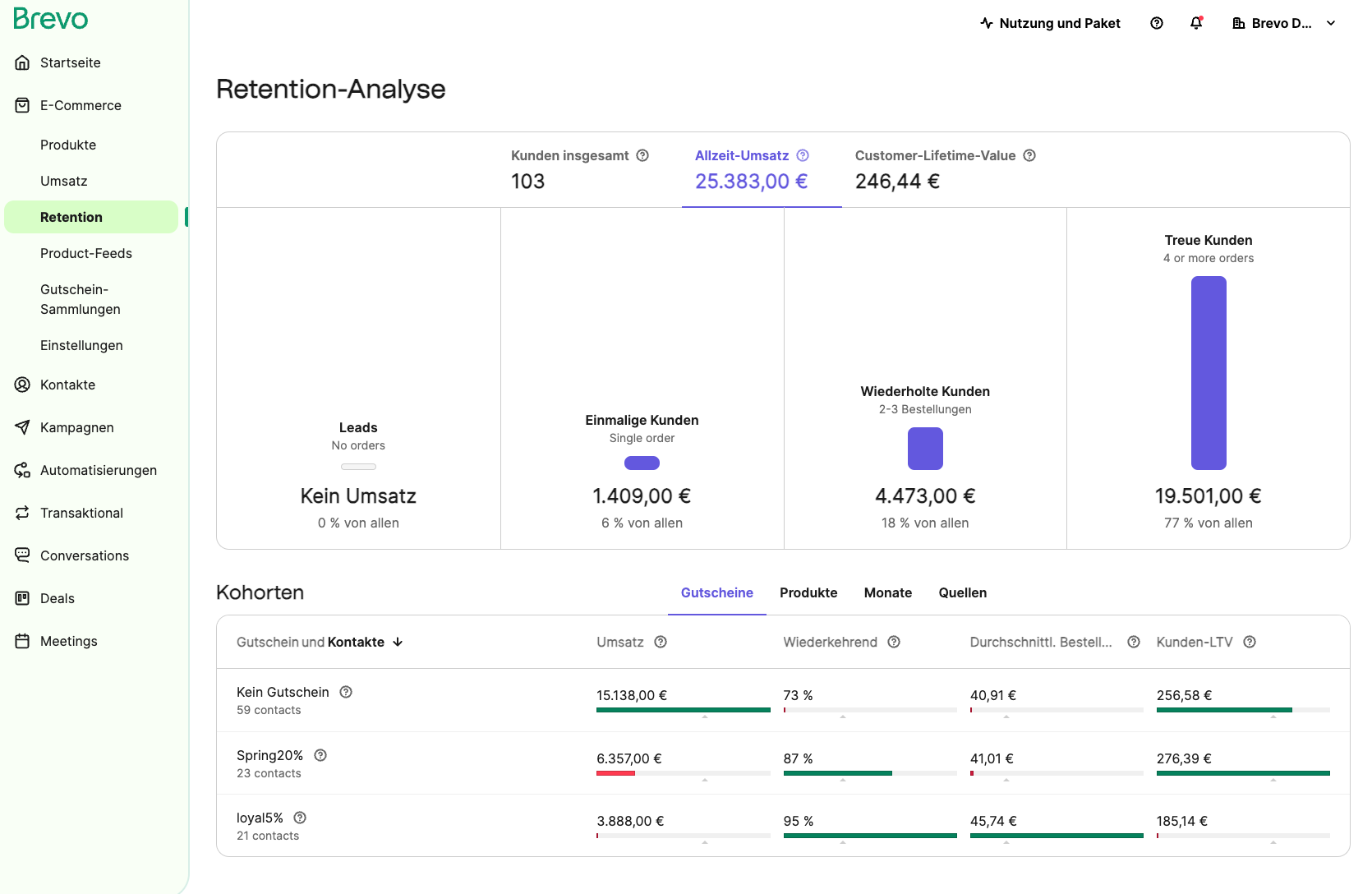
Task: Click Kein Gutschein Umsatz progress bar
Action: click(684, 710)
